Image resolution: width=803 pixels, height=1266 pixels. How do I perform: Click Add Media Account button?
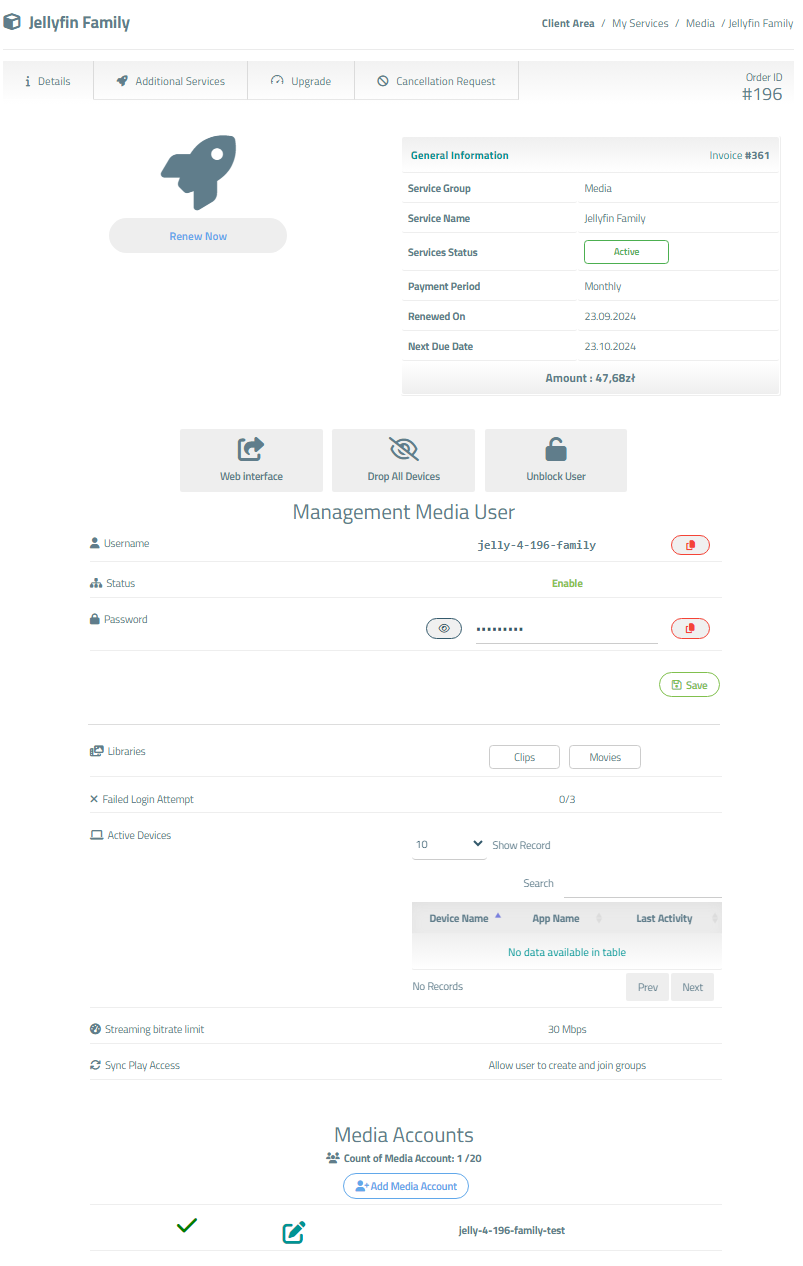click(x=406, y=1186)
